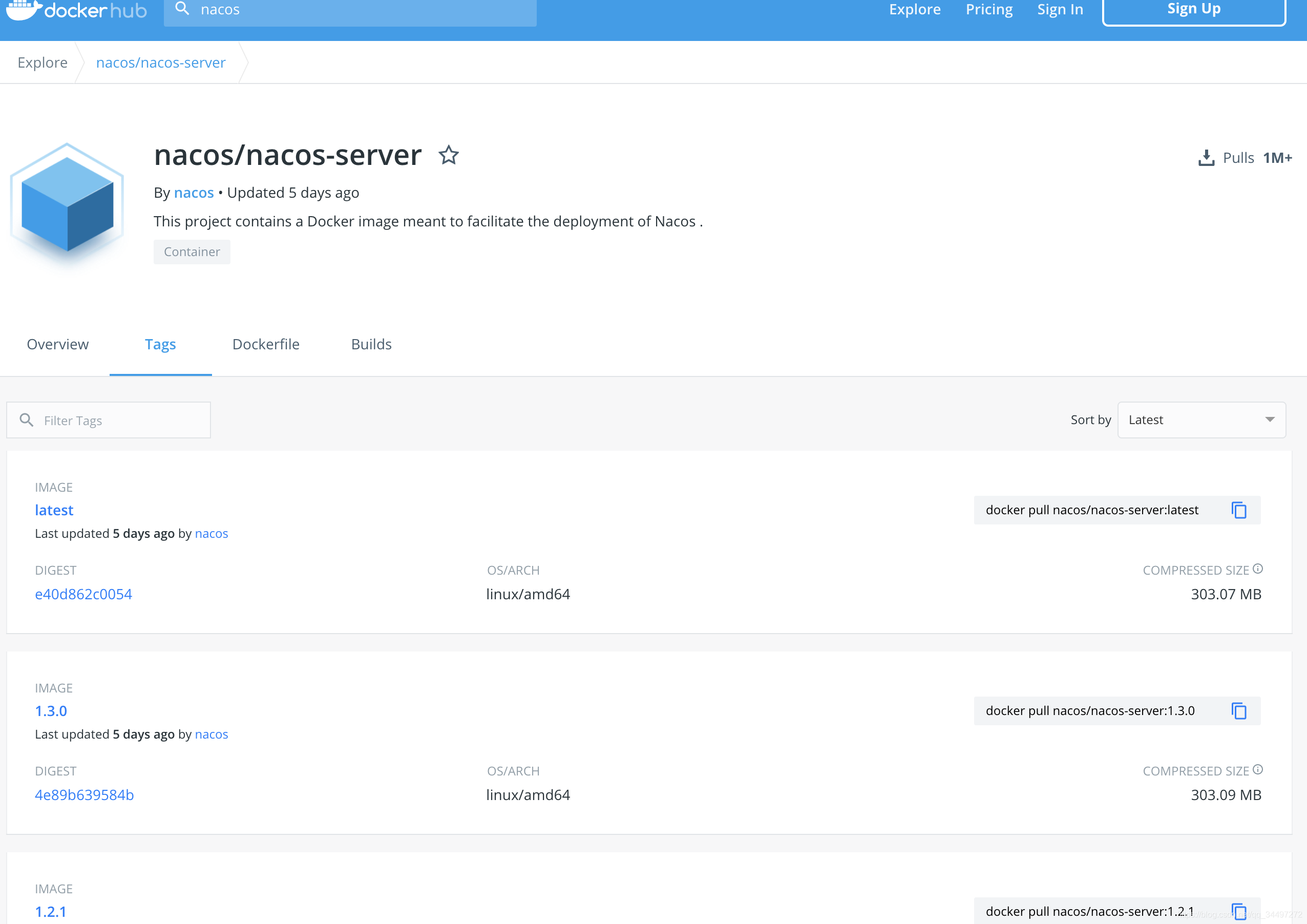Click info icon beside latest compressed size
The height and width of the screenshot is (924, 1307).
coord(1258,569)
